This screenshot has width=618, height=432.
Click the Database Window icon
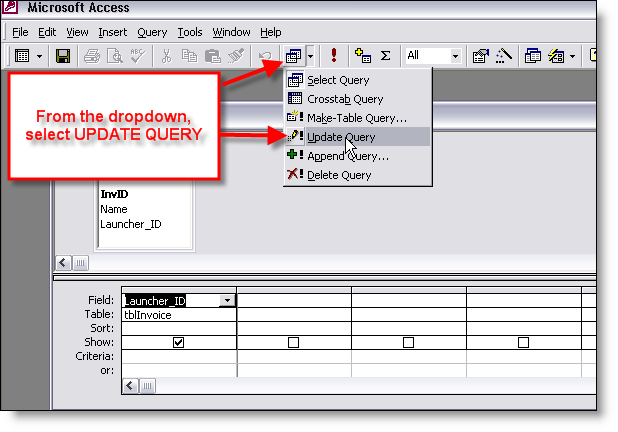point(533,56)
